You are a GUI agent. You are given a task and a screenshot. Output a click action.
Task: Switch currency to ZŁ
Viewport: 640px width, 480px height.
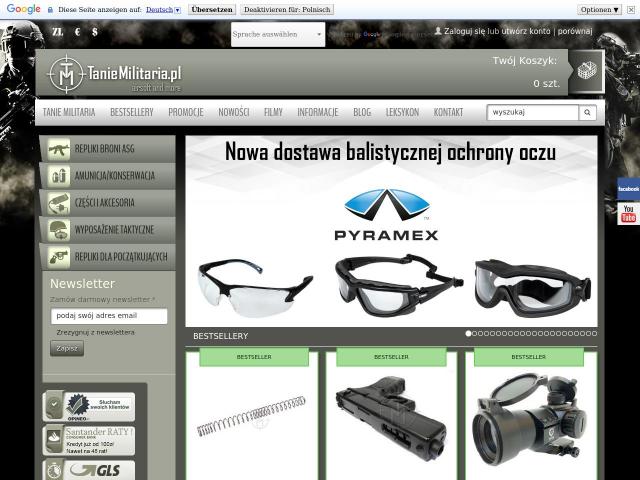pyautogui.click(x=58, y=32)
